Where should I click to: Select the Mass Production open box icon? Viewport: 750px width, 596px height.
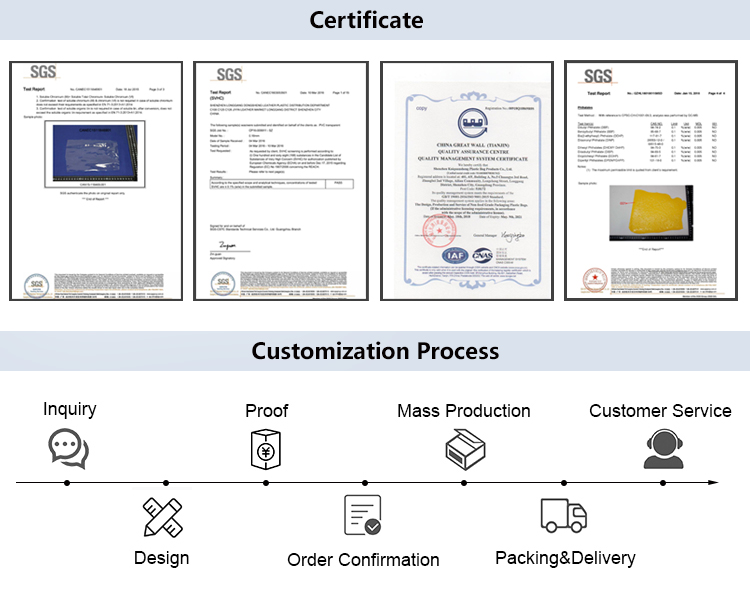tap(464, 448)
